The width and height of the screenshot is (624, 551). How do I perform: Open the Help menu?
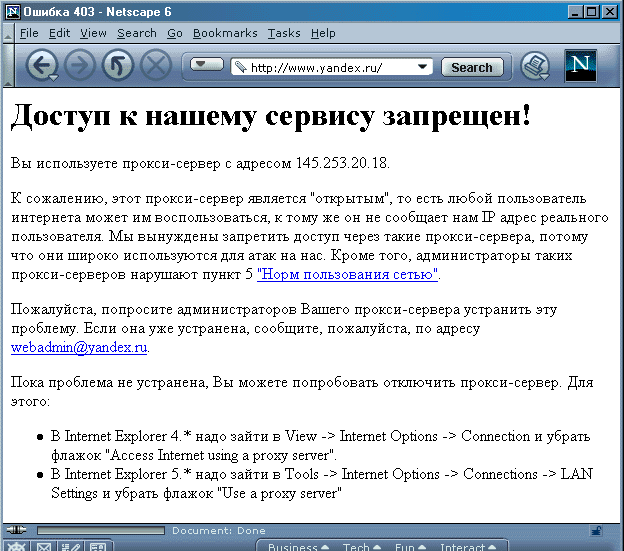tap(323, 33)
